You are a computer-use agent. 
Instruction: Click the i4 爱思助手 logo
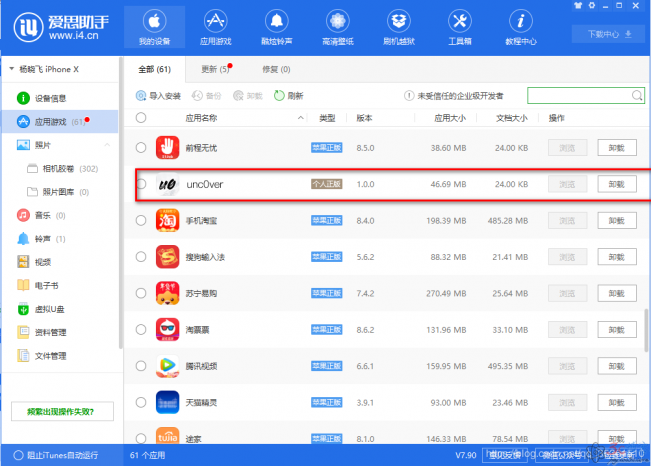tap(61, 27)
